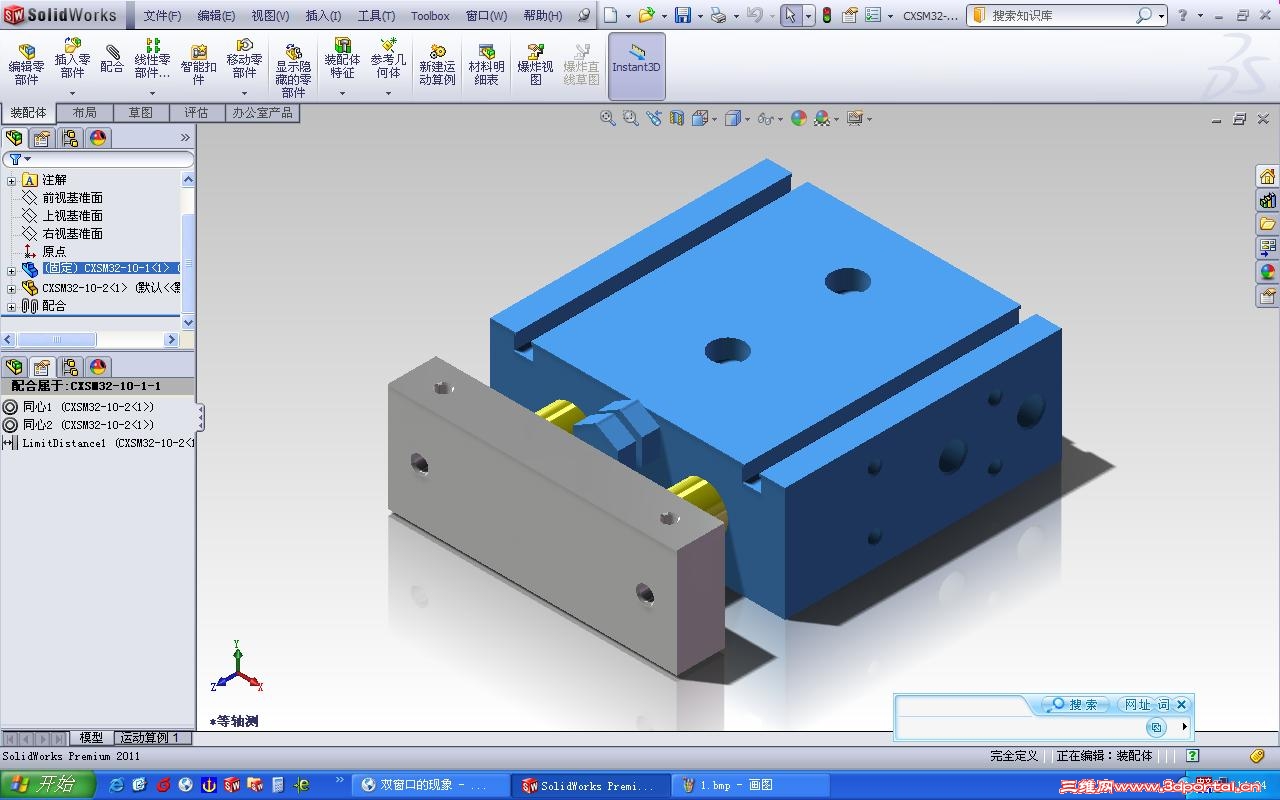1280x800 pixels.
Task: Open the Assembly Features dropdown arrow
Action: pyautogui.click(x=342, y=93)
